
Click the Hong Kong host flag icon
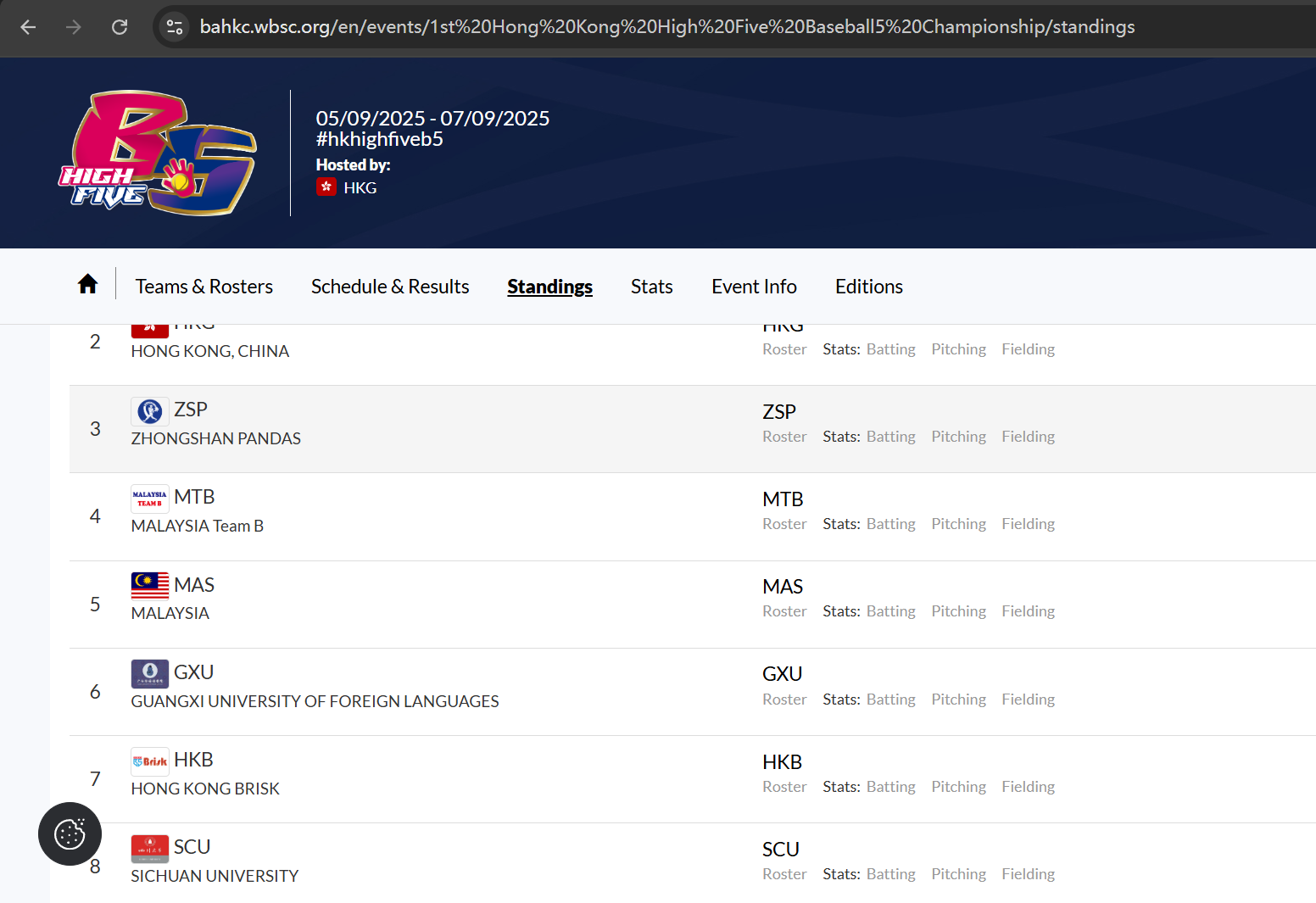326,187
